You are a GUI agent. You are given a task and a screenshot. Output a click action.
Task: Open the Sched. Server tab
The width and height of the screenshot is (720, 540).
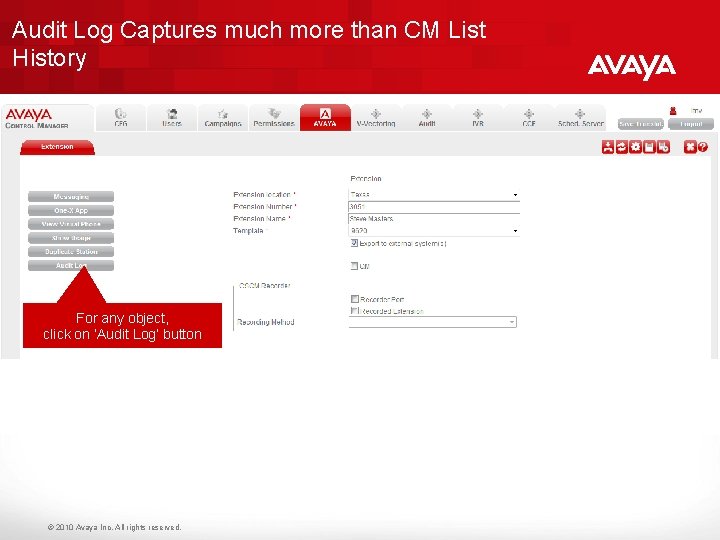pyautogui.click(x=580, y=118)
